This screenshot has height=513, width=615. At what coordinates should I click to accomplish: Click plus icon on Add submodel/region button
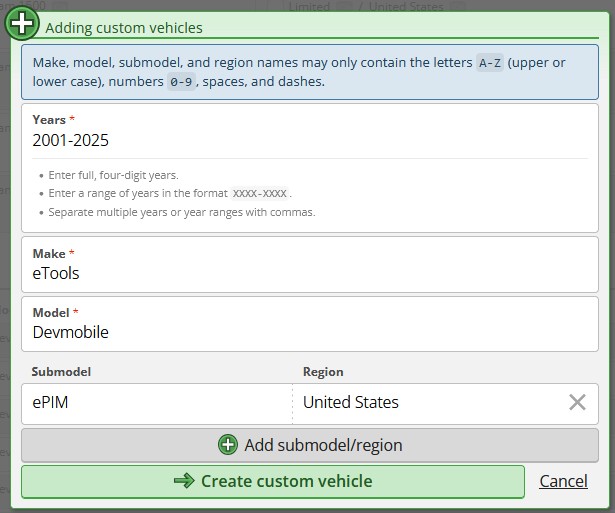(228, 445)
